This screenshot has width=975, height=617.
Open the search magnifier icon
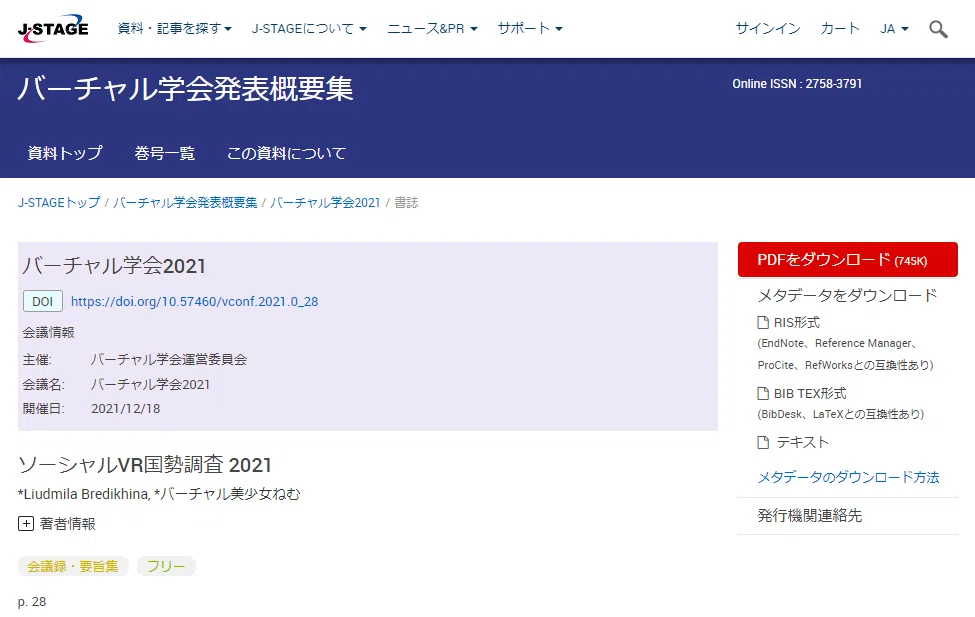(x=938, y=29)
